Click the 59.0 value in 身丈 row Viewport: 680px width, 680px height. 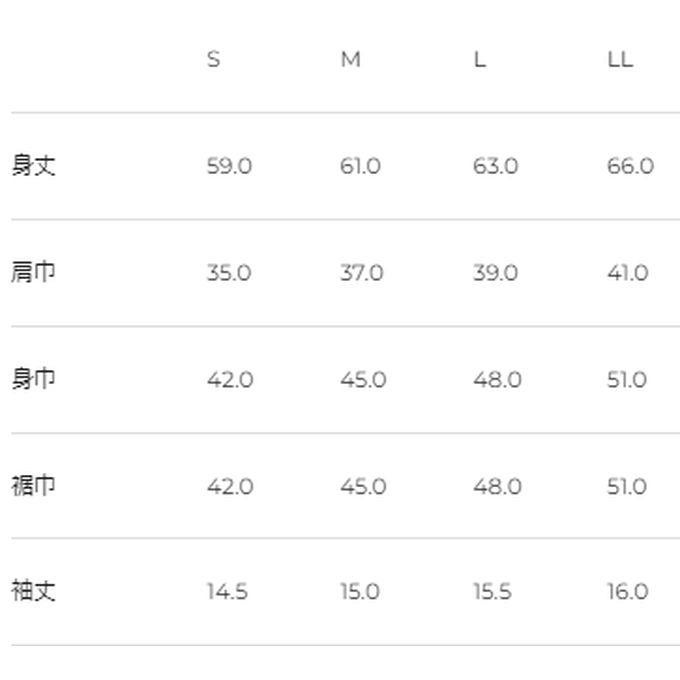229,166
